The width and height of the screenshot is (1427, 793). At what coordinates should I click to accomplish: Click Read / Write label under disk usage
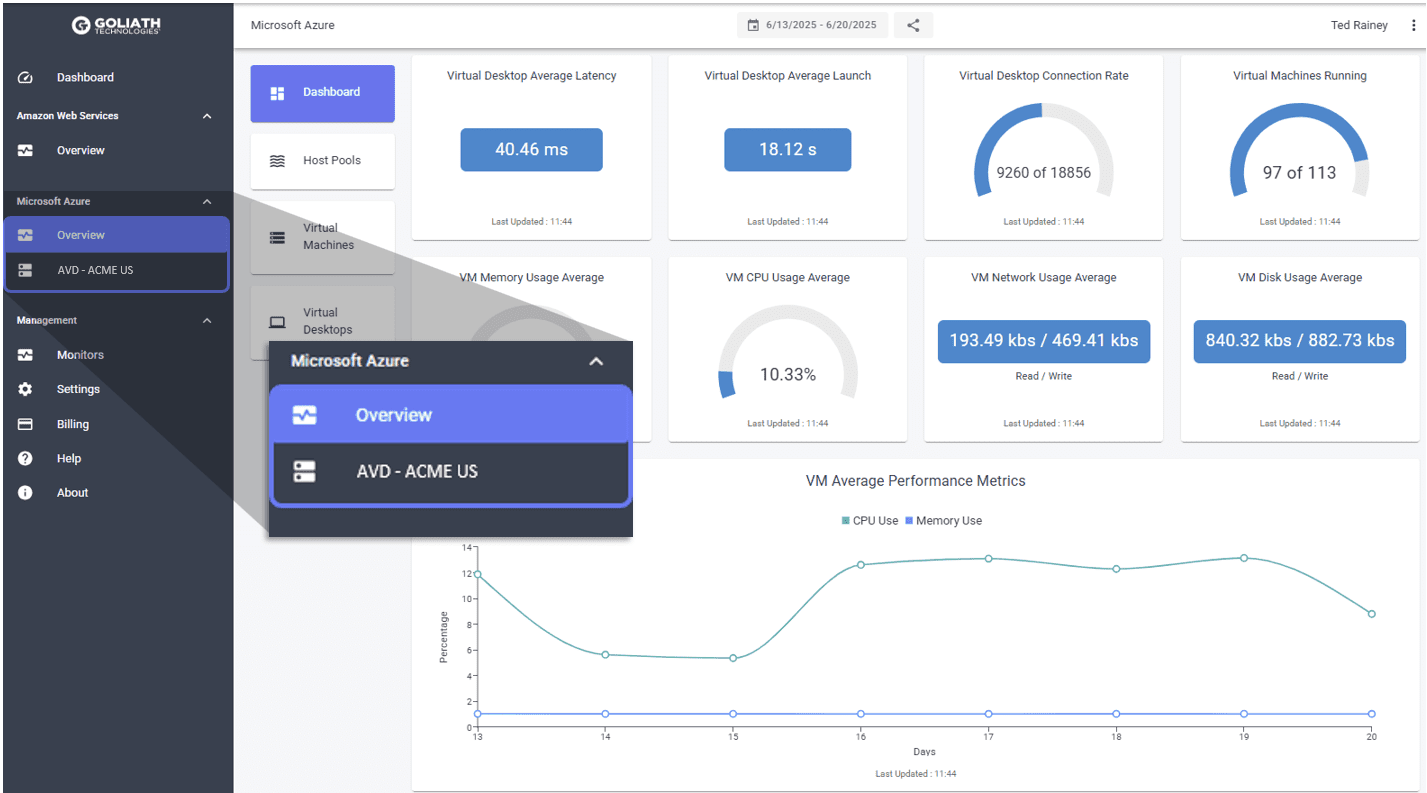1300,377
